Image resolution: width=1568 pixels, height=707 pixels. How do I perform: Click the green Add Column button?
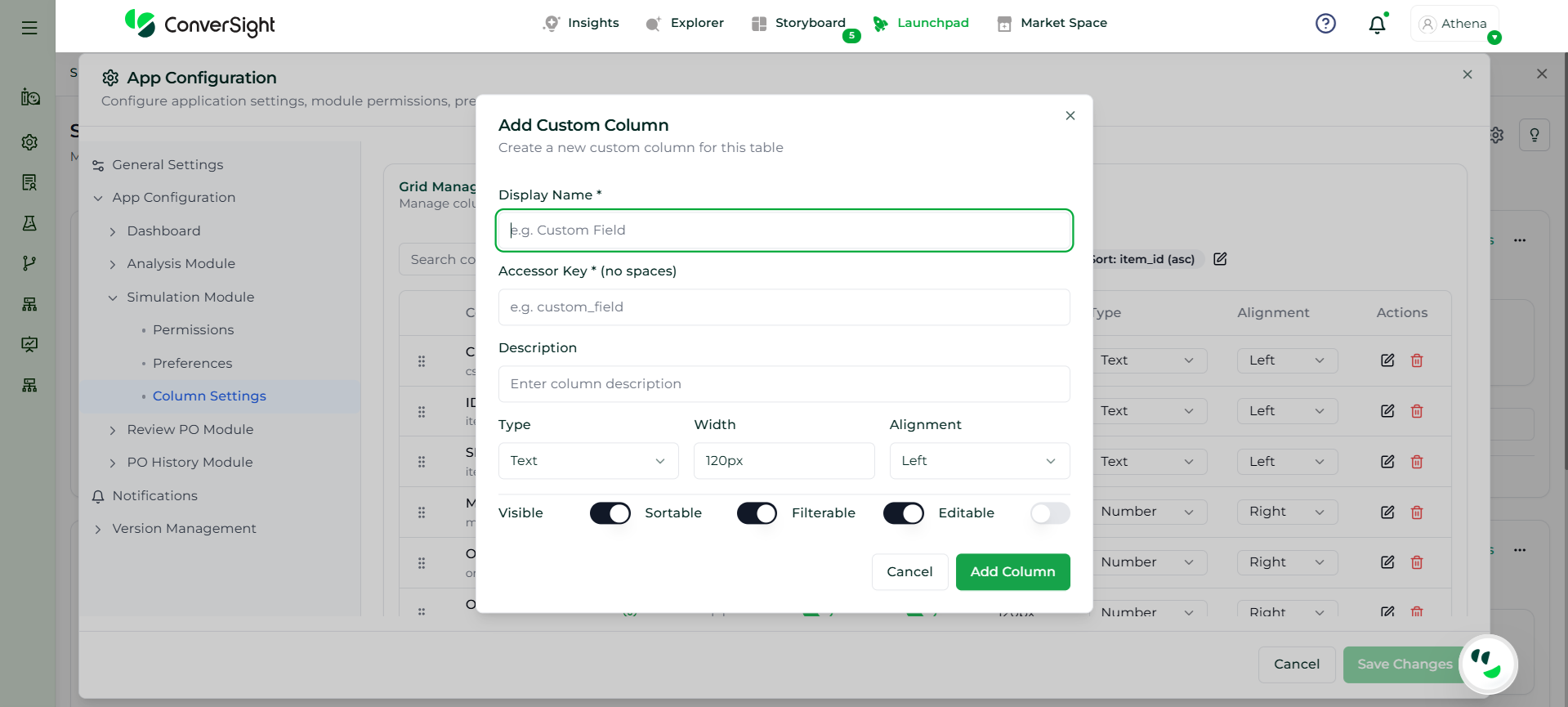pos(1012,572)
